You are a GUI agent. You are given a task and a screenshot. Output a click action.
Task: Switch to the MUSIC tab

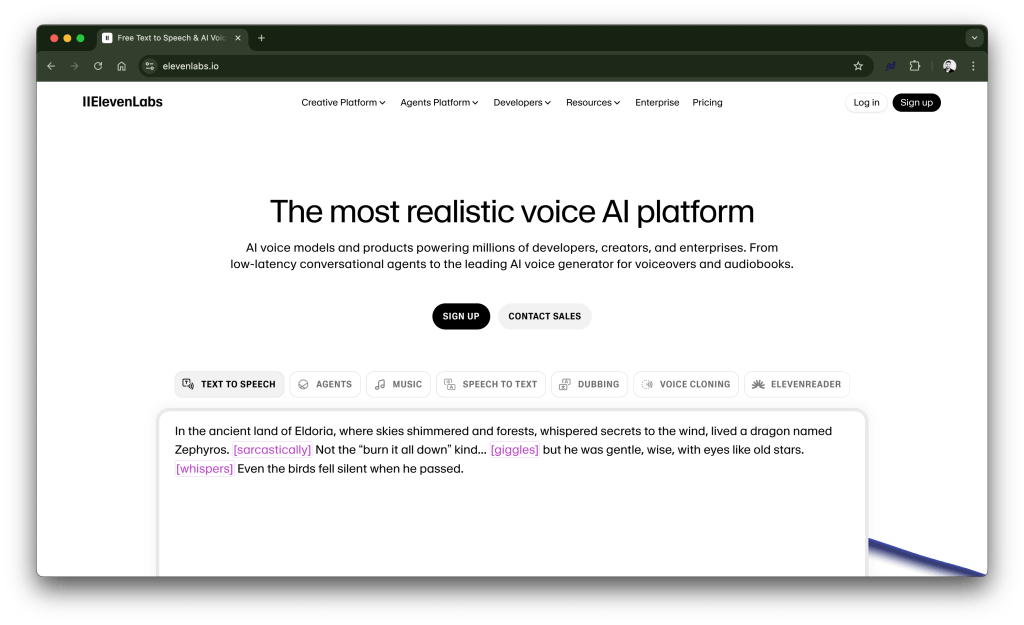[398, 384]
